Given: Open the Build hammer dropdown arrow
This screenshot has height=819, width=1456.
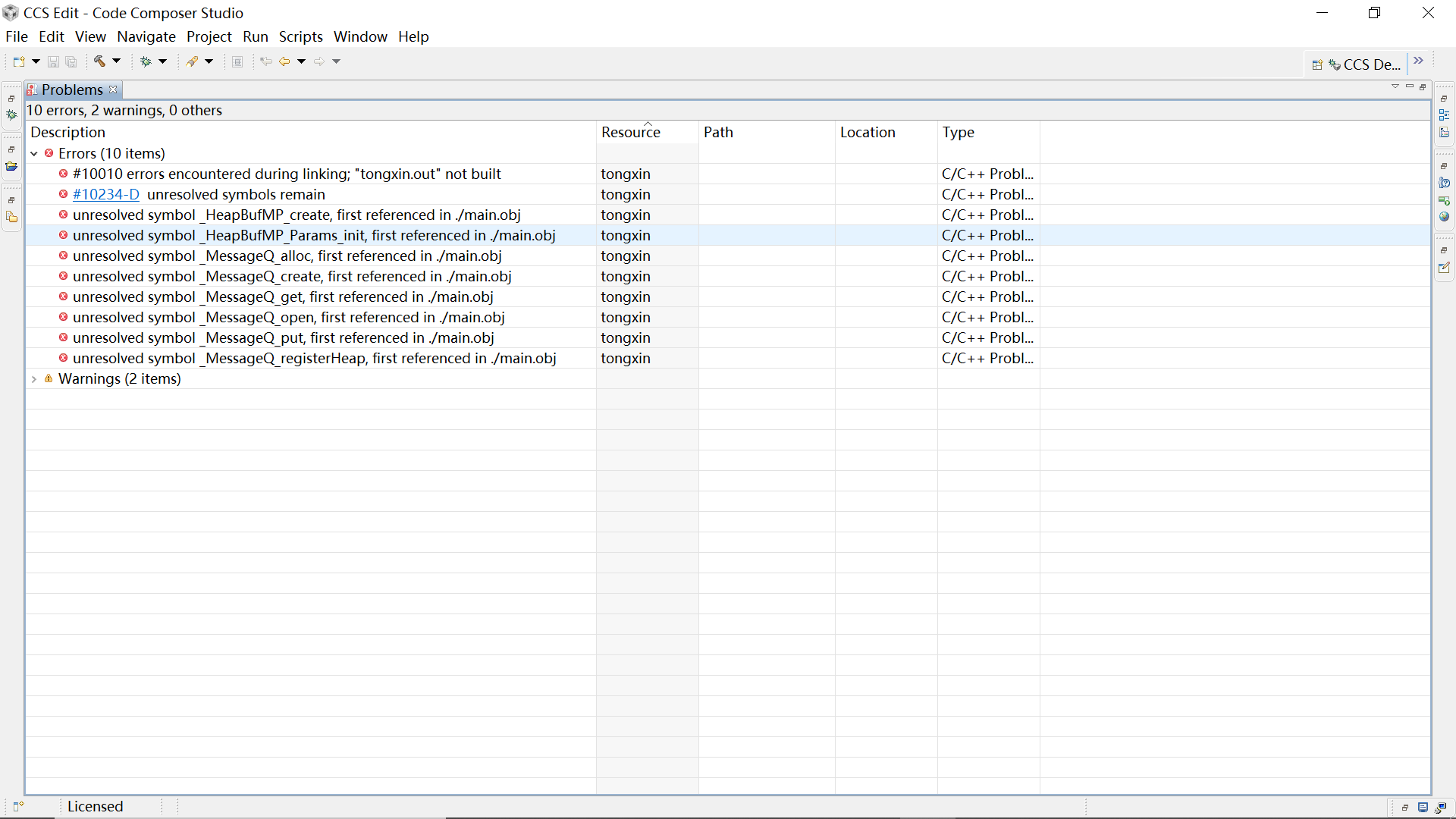Looking at the screenshot, I should [x=117, y=61].
